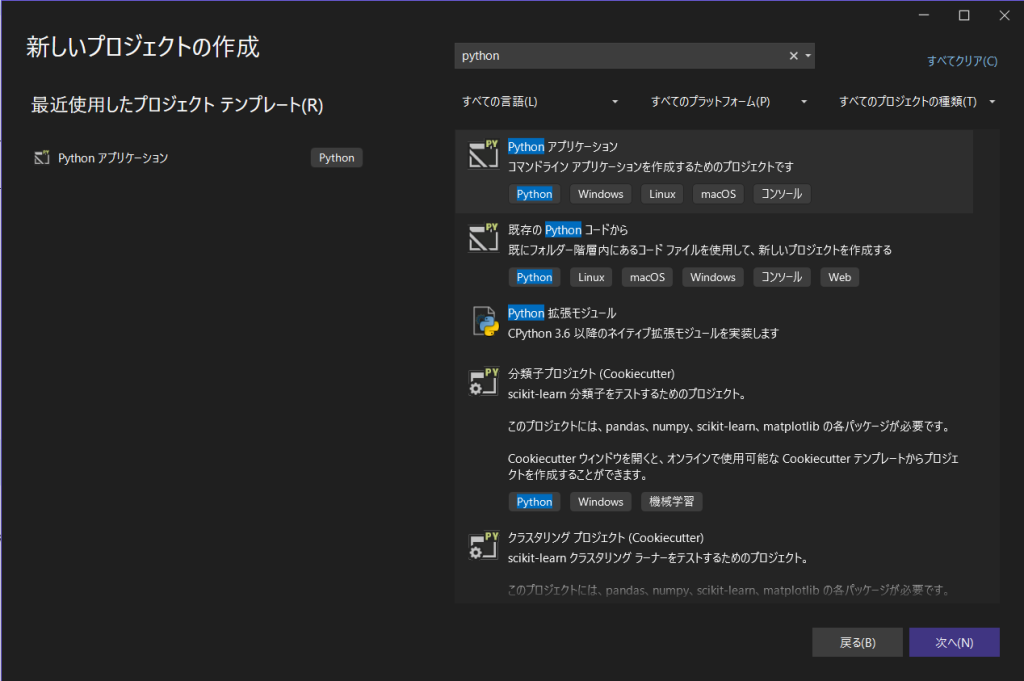The width and height of the screenshot is (1024, 681).
Task: Click the Python アプリケーション template icon
Action: pyautogui.click(x=484, y=155)
